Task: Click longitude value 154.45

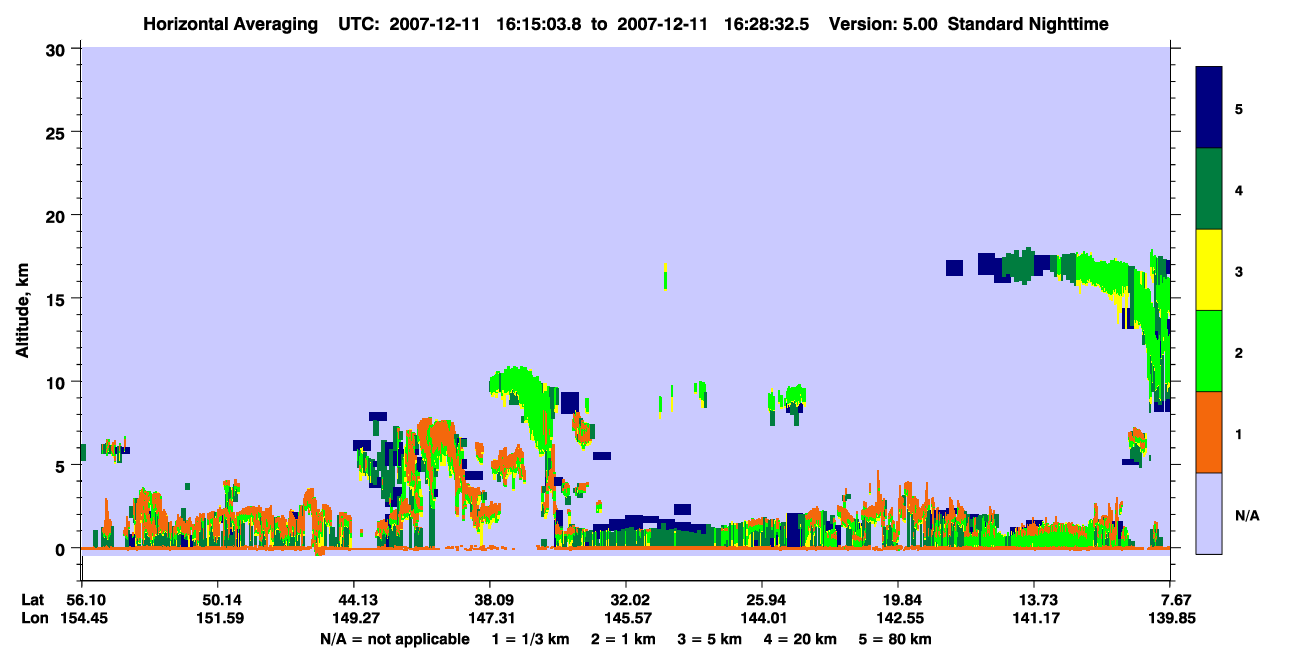Action: click(82, 618)
